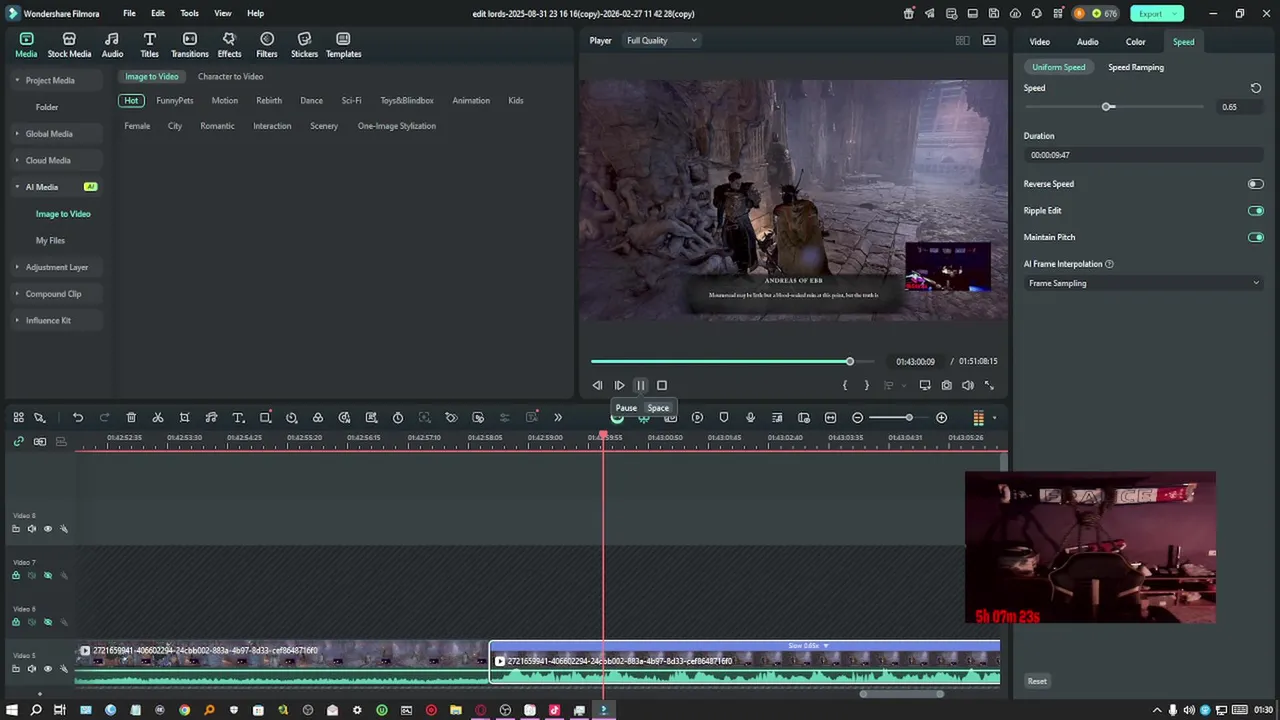
Task: Mute the Video 8 track audio
Action: pyautogui.click(x=31, y=529)
